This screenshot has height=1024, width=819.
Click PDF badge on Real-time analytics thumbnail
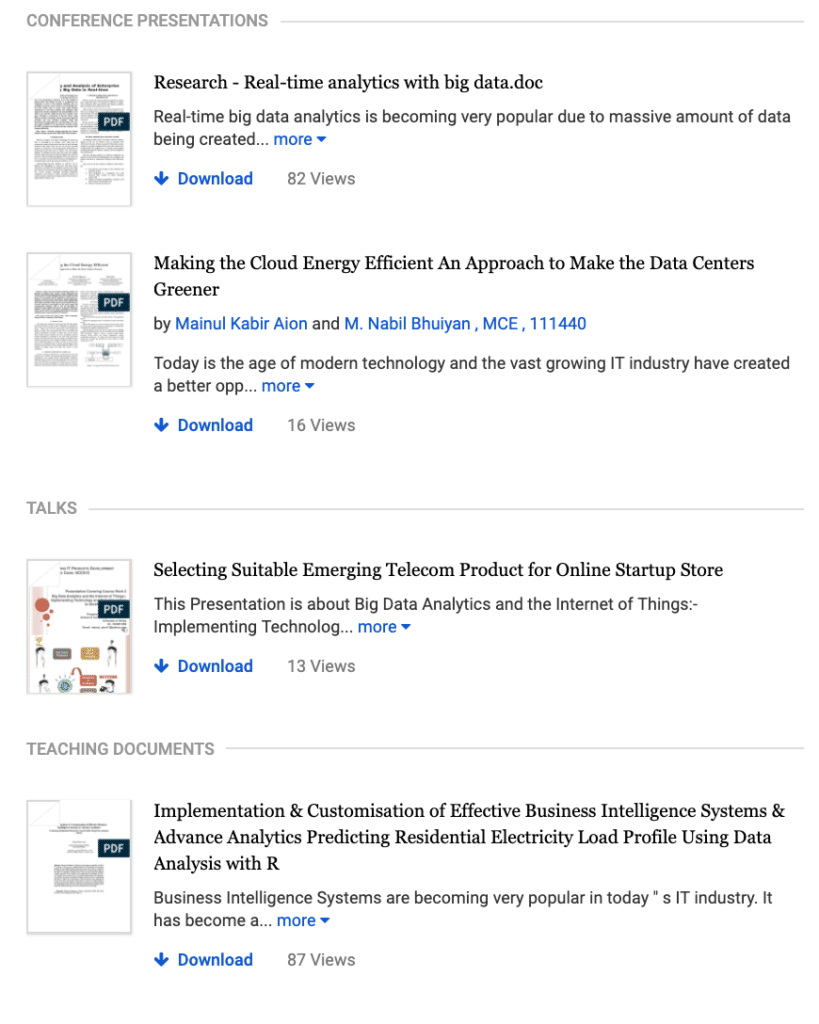(115, 121)
